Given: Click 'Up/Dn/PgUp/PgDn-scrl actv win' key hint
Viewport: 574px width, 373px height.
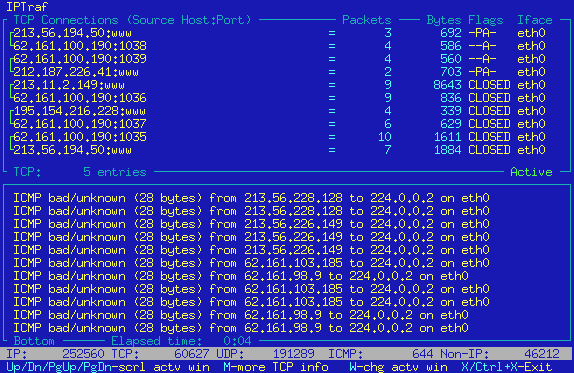Looking at the screenshot, I should 108,367.
